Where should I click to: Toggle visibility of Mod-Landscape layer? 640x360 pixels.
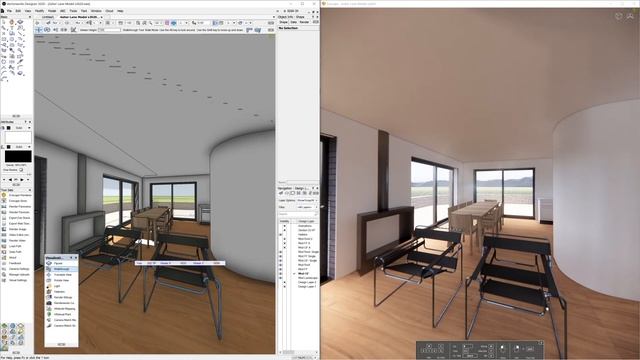[x=281, y=278]
